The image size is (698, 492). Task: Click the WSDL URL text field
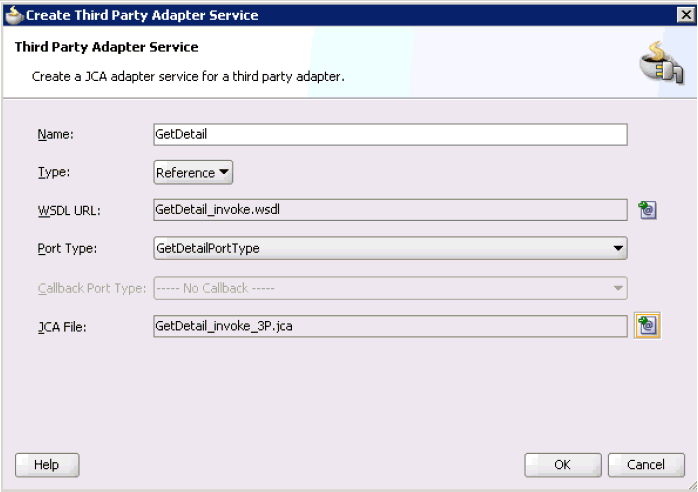coord(390,210)
